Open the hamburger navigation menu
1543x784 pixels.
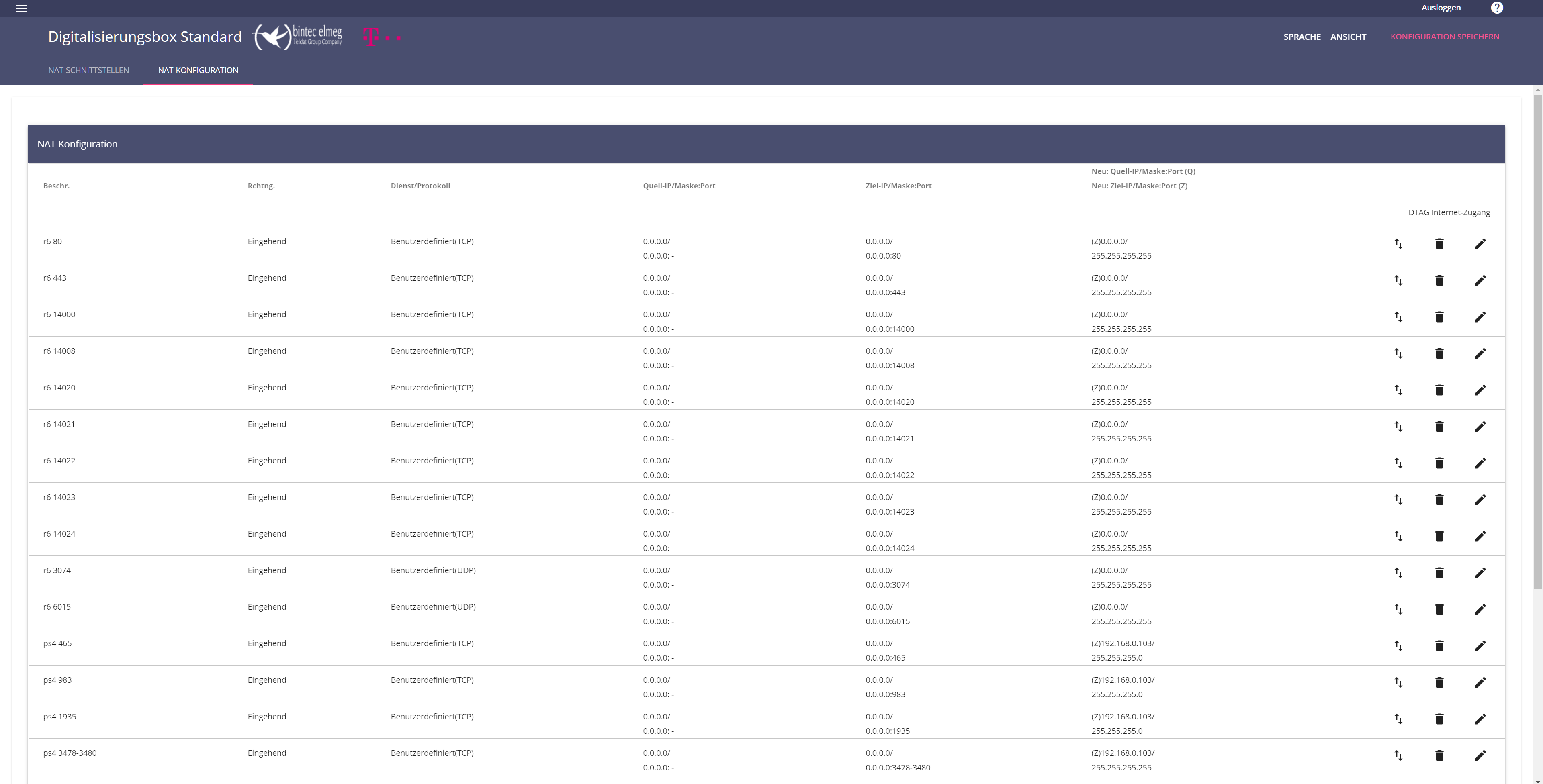(x=22, y=8)
